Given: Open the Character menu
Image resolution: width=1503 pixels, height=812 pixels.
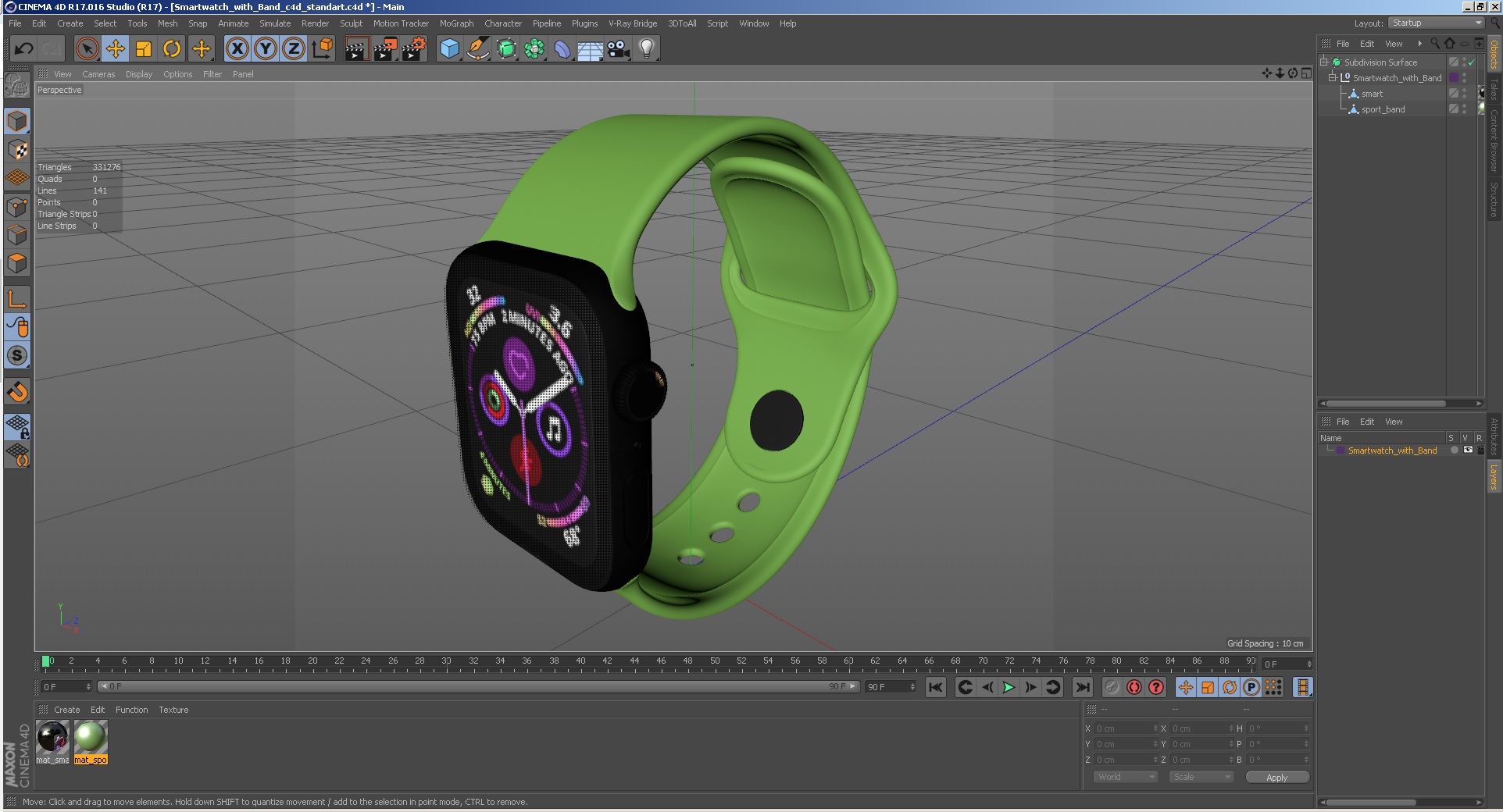Looking at the screenshot, I should [503, 23].
